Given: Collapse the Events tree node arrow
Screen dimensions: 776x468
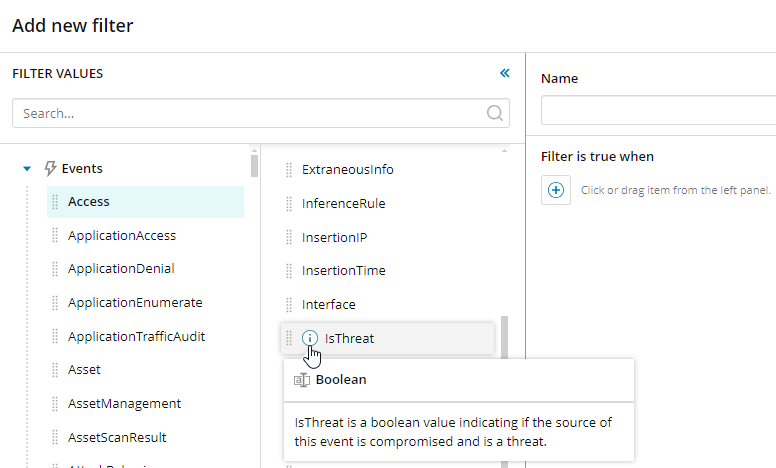Looking at the screenshot, I should click(27, 169).
